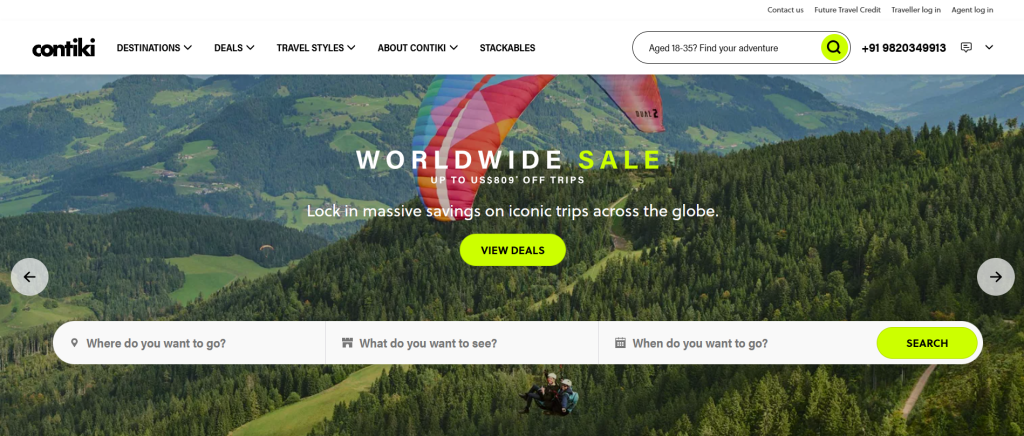Screen dimensions: 1024x436
Task: Click the green search magnifier icon
Action: coord(833,48)
